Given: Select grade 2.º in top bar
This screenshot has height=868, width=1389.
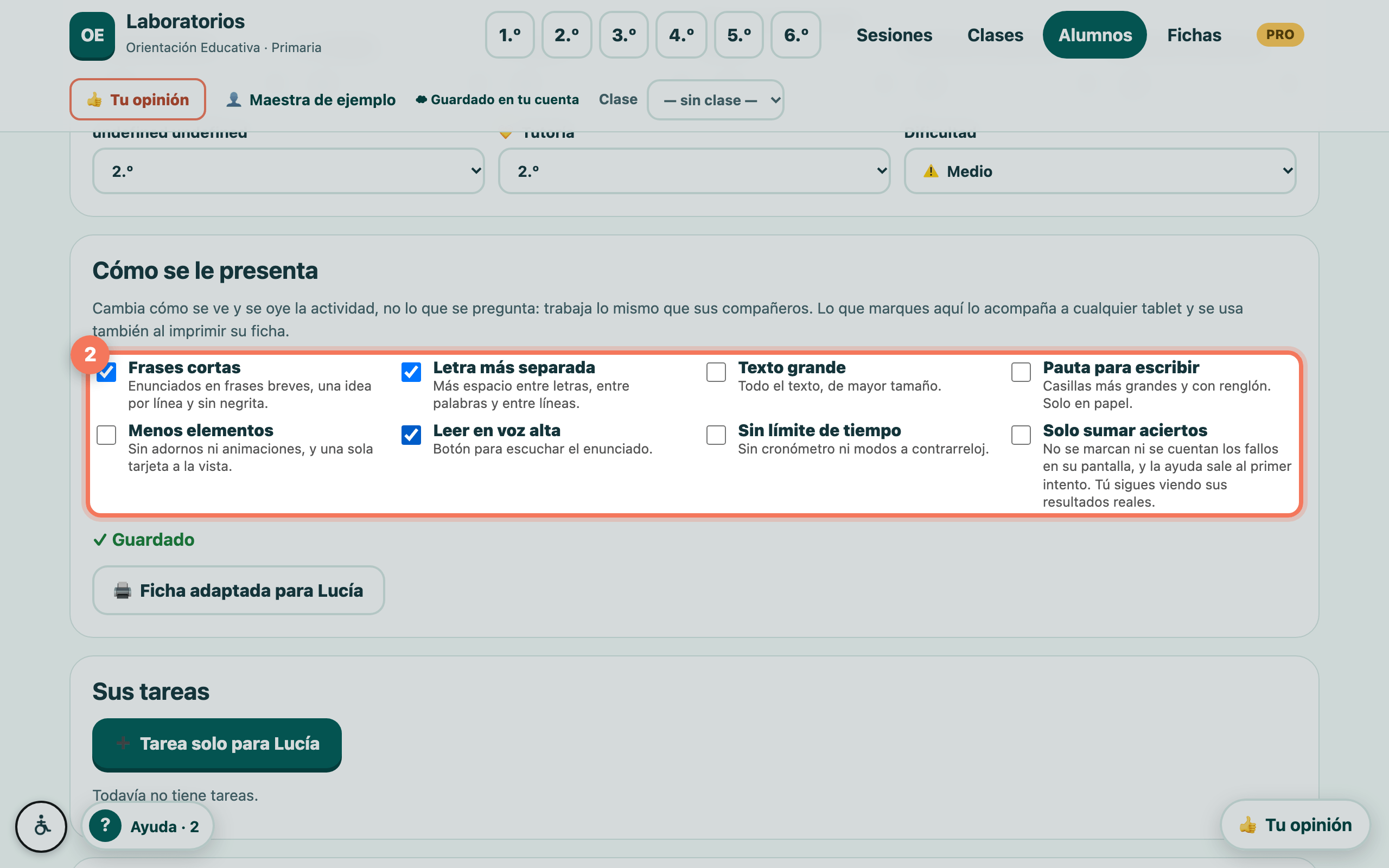Looking at the screenshot, I should (x=566, y=35).
